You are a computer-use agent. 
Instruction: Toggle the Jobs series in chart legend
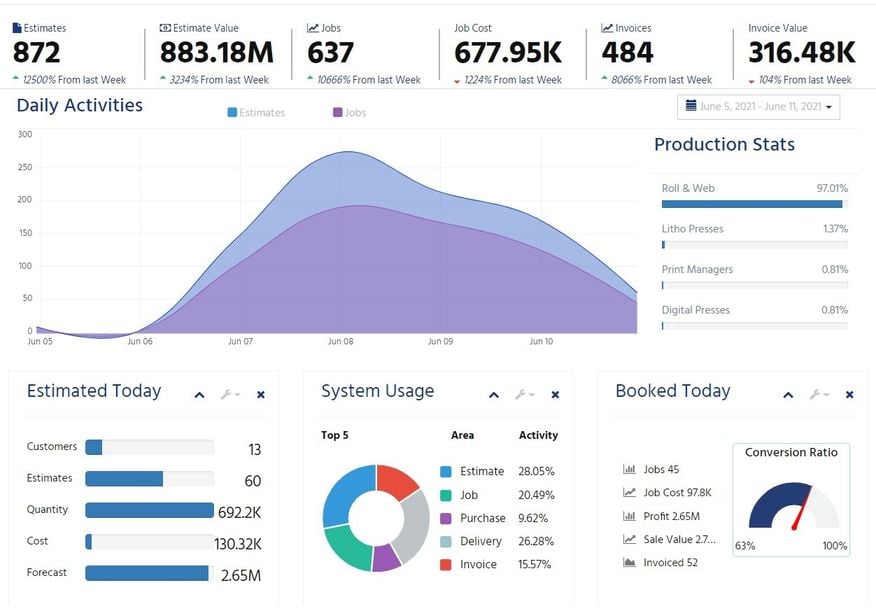coord(349,112)
